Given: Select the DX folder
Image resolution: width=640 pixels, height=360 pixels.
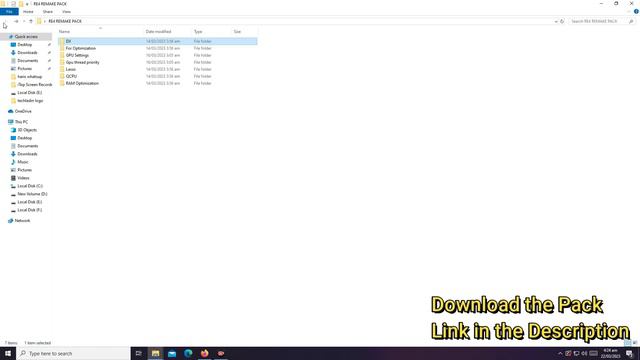Looking at the screenshot, I should pyautogui.click(x=158, y=41).
